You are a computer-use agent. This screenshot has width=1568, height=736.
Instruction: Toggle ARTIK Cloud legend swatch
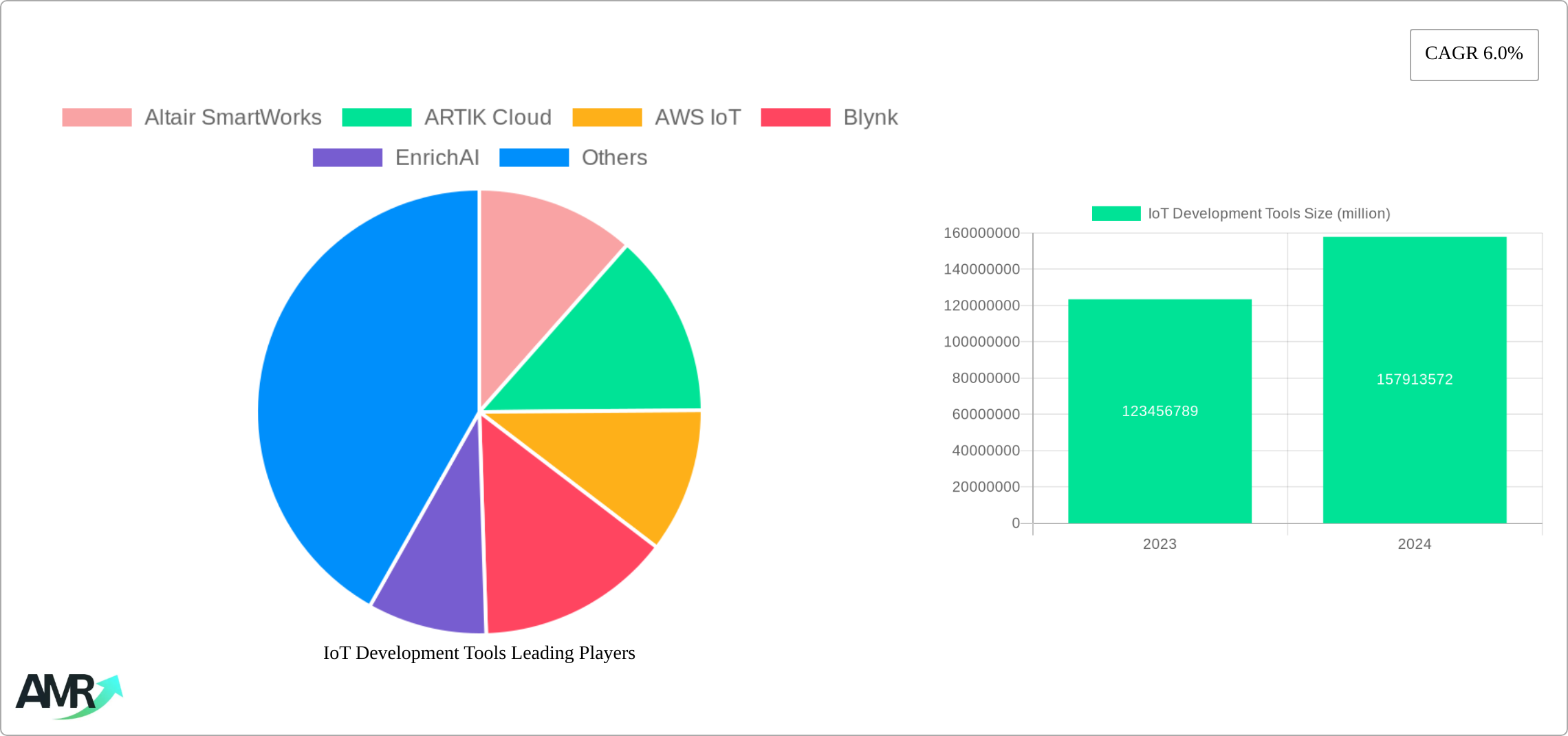coord(376,118)
